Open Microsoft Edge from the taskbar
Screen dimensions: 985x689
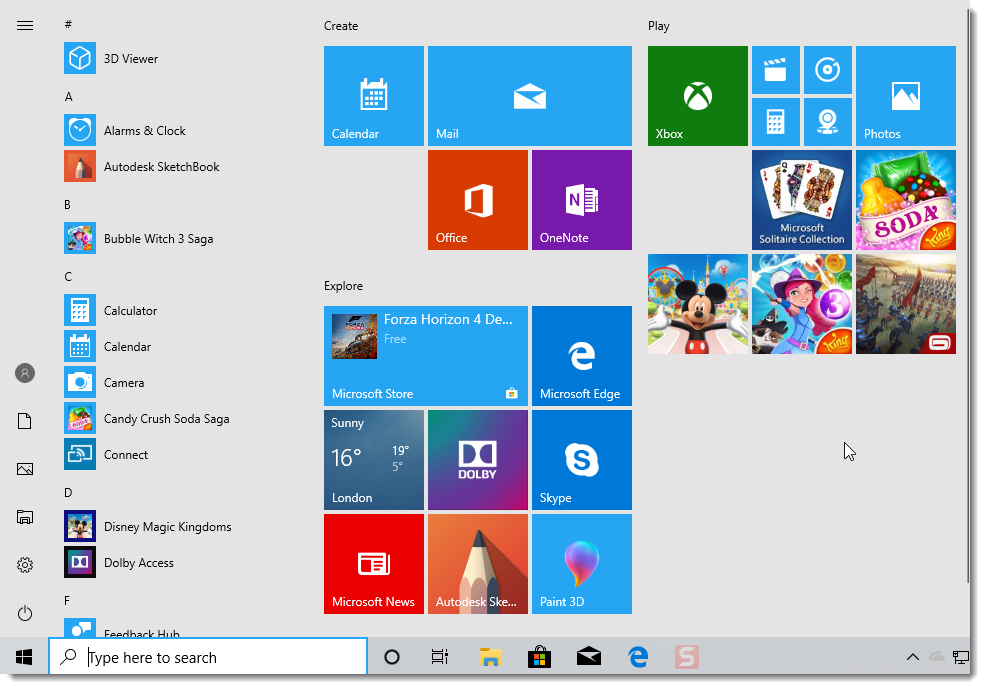coord(637,657)
